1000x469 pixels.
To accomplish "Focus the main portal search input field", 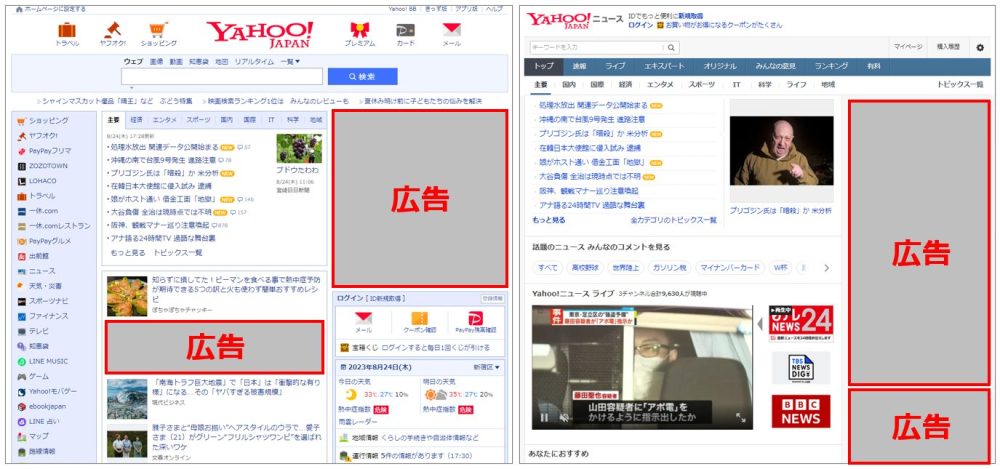I will [x=222, y=77].
